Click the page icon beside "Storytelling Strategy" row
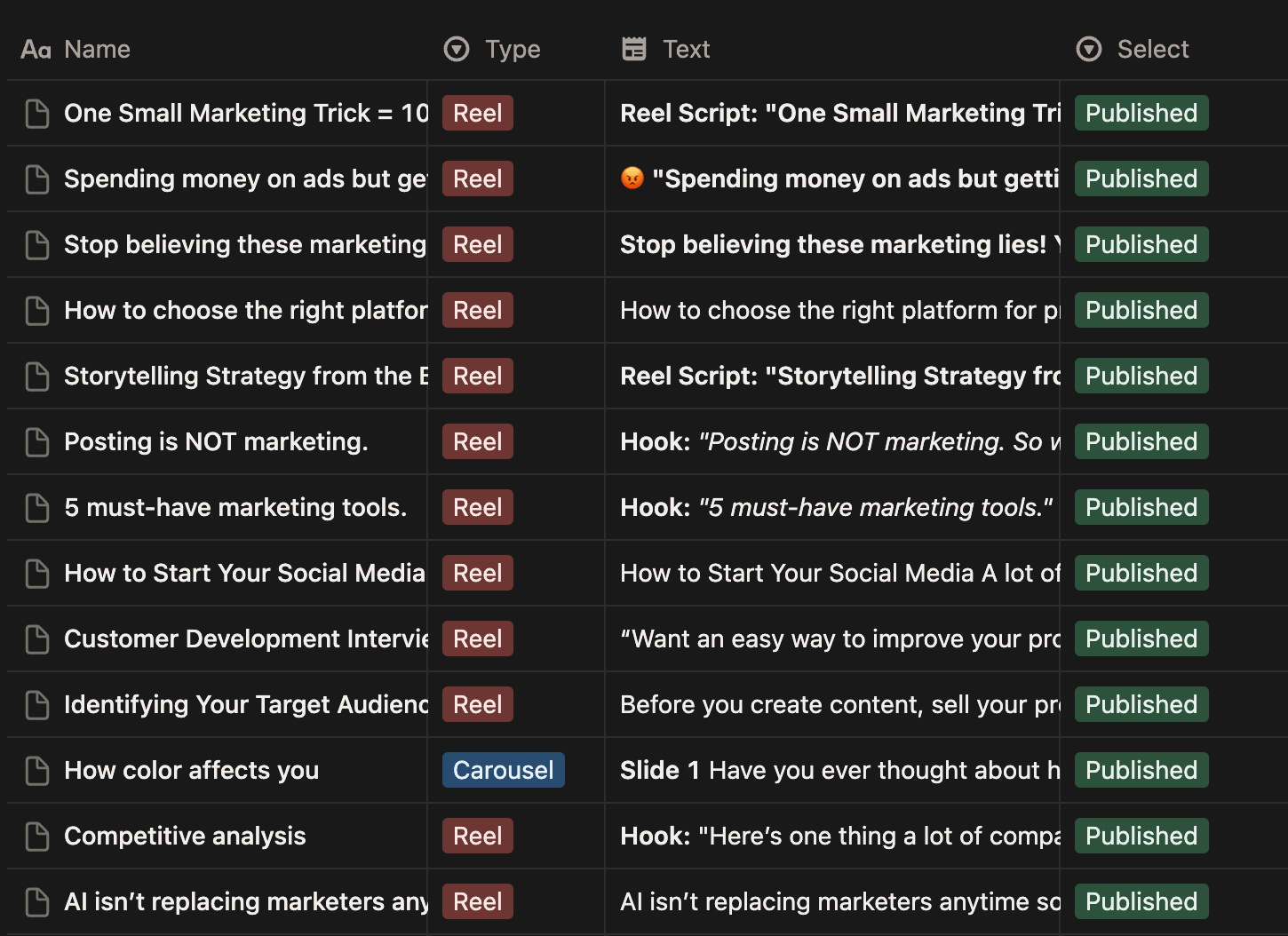Viewport: 1288px width, 936px height. coord(36,376)
